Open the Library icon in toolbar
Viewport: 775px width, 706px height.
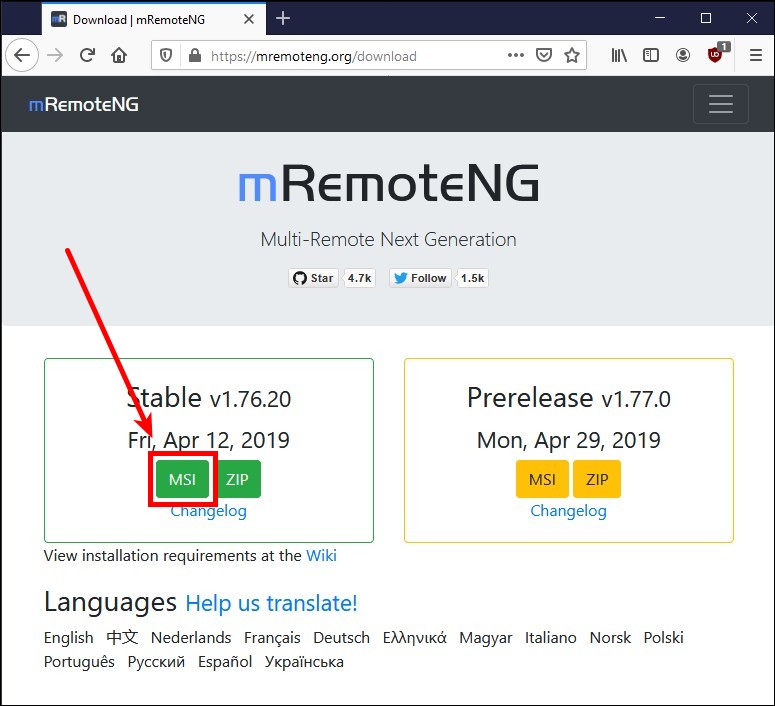click(x=620, y=56)
